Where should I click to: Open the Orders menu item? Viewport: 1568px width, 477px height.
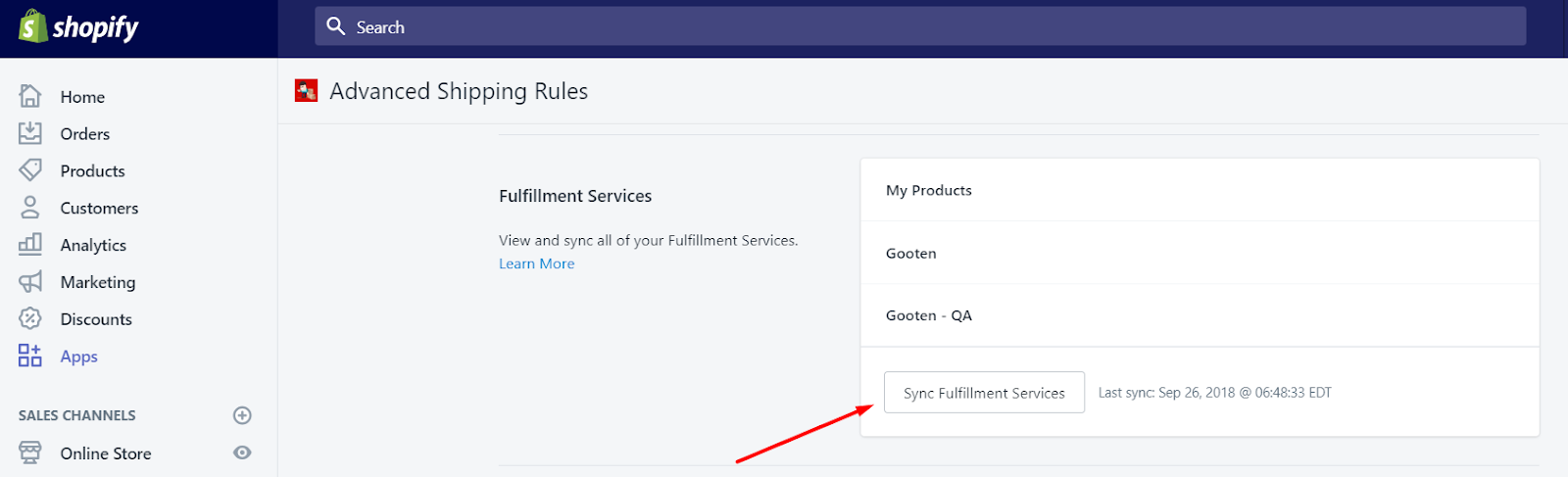click(85, 134)
